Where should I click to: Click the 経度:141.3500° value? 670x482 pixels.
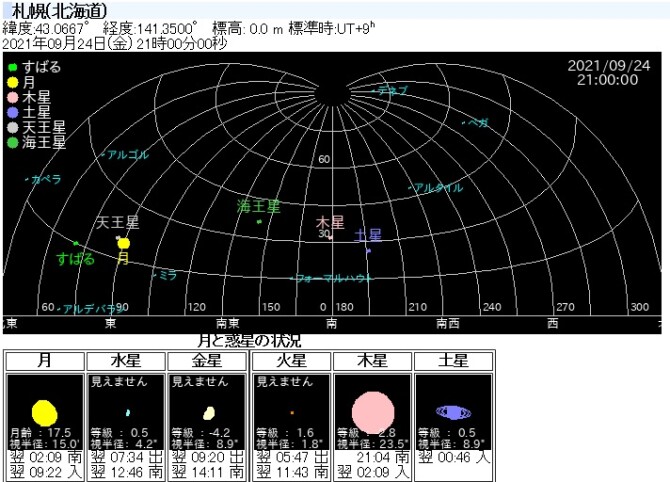[x=150, y=29]
